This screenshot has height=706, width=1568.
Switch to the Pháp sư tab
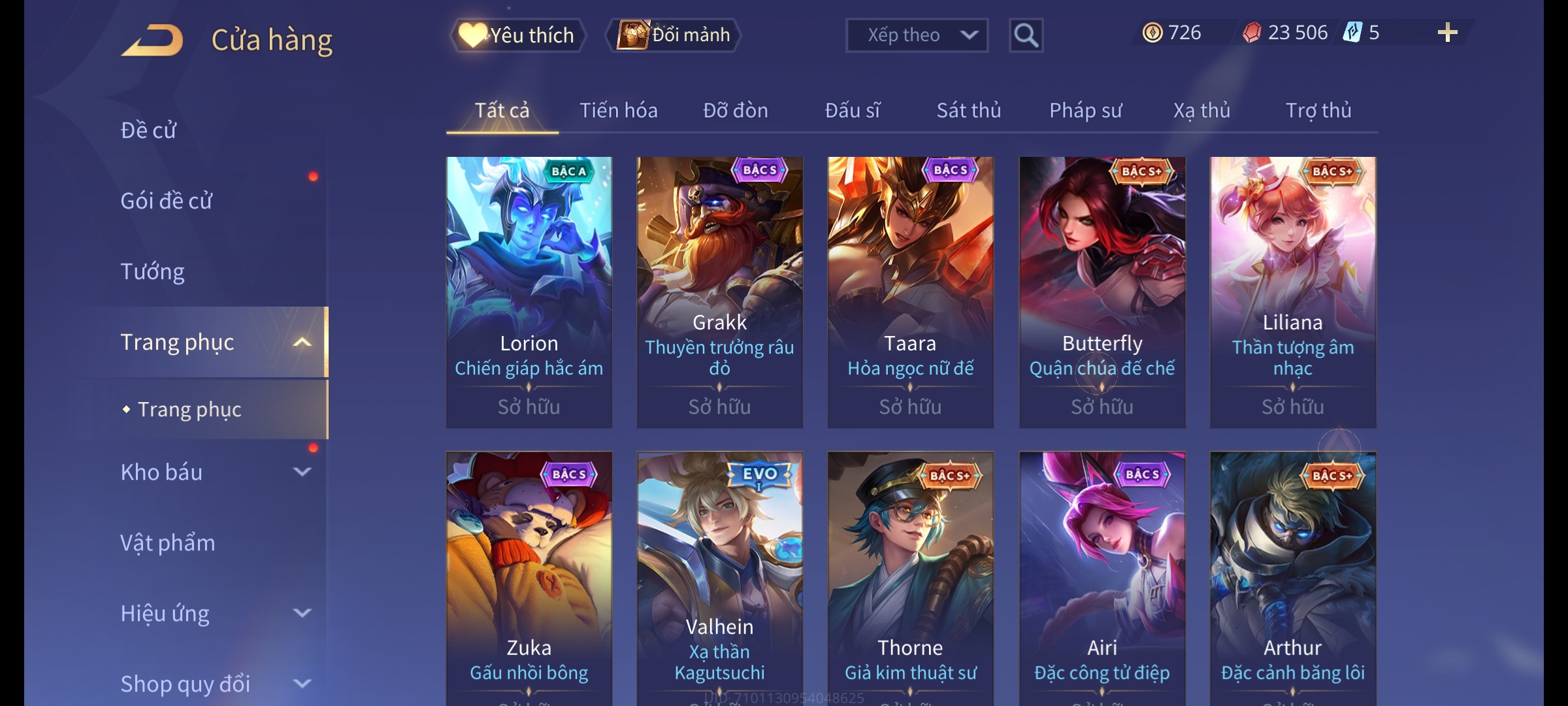point(1085,110)
